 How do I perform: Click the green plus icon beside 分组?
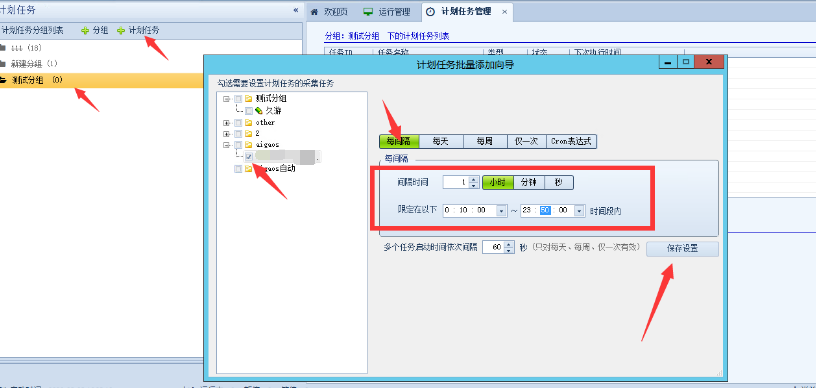click(85, 31)
